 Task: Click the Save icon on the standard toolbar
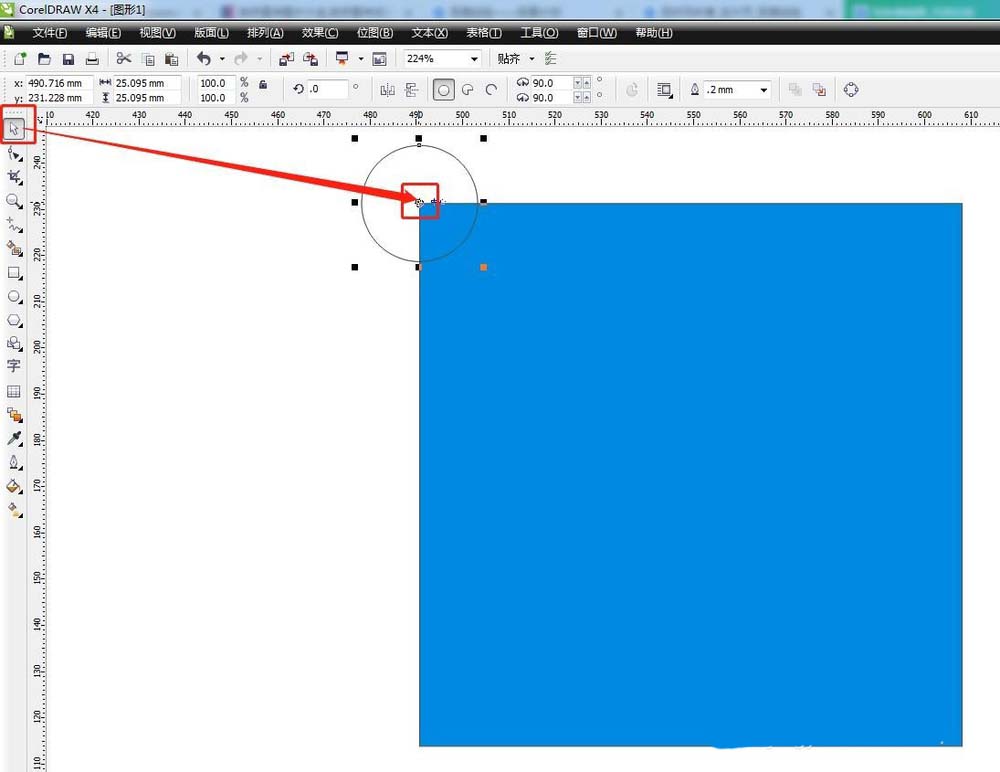click(68, 58)
